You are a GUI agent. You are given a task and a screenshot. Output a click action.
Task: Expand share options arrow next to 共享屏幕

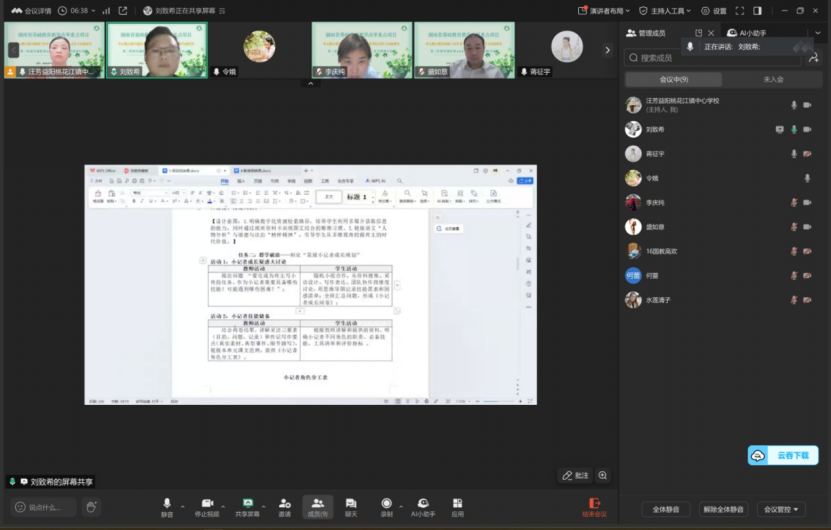[263, 507]
